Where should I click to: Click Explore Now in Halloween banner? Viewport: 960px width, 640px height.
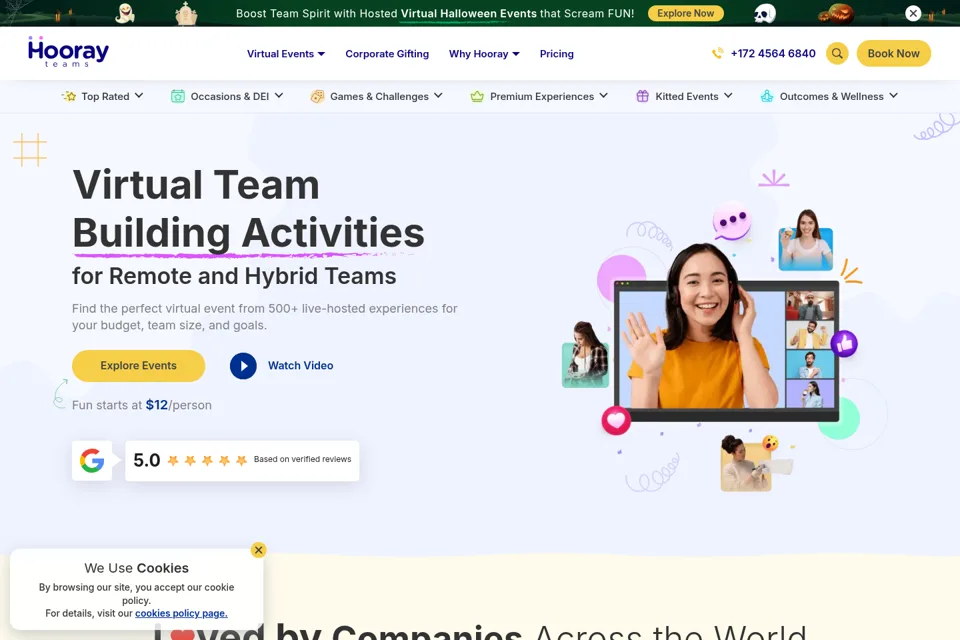coord(686,13)
